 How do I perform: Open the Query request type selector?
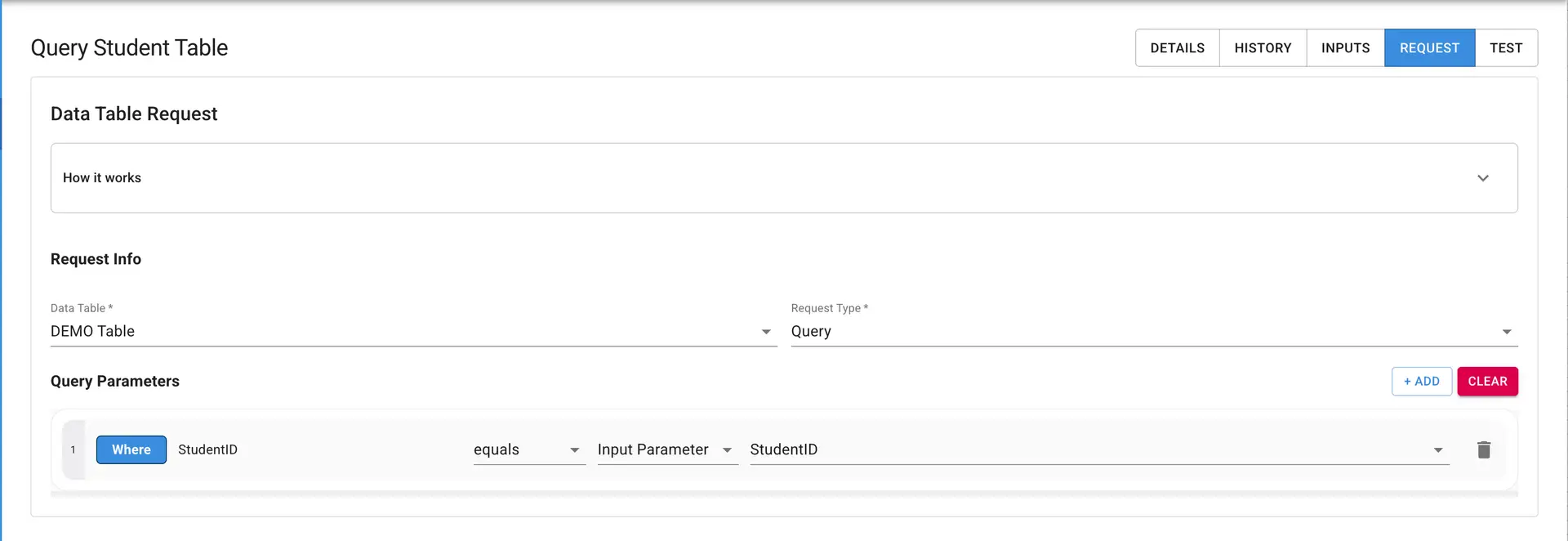(x=1143, y=332)
